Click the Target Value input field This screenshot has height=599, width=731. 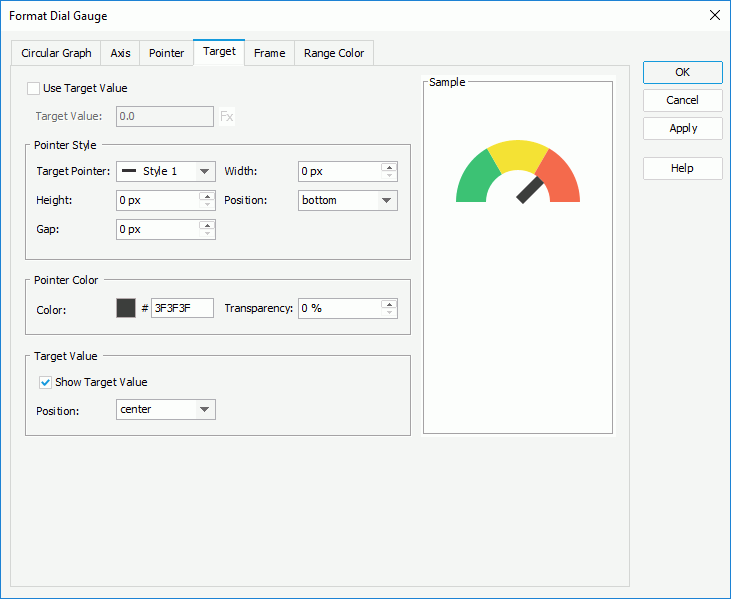click(x=165, y=116)
